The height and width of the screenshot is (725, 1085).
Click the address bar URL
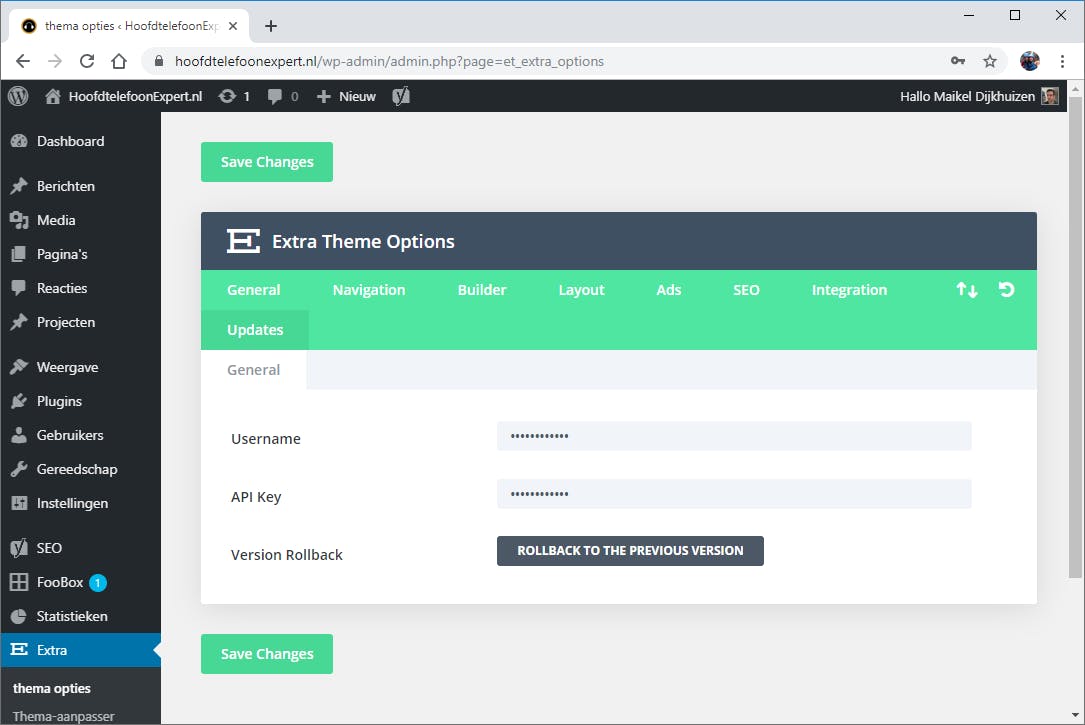click(389, 62)
